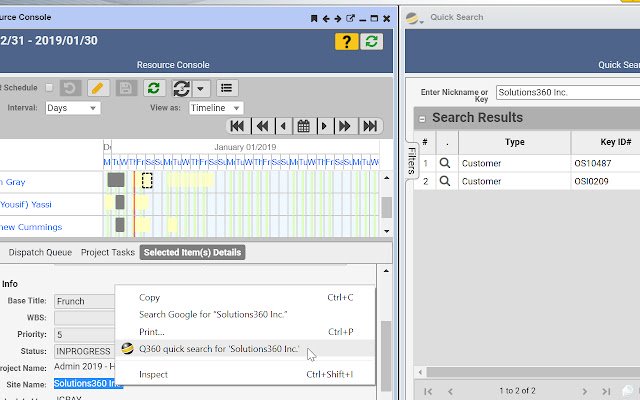
Task: Go forward with the right arrow in console header
Action: (x=338, y=18)
